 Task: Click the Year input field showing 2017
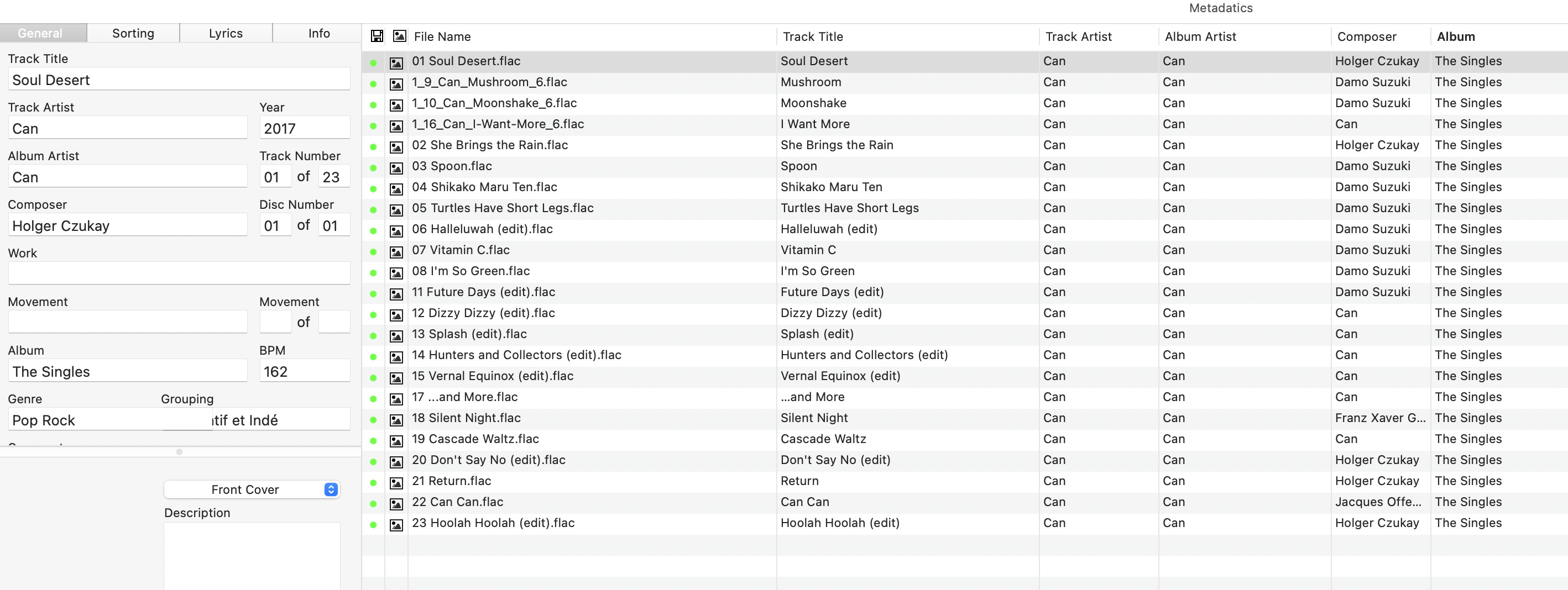click(x=304, y=128)
